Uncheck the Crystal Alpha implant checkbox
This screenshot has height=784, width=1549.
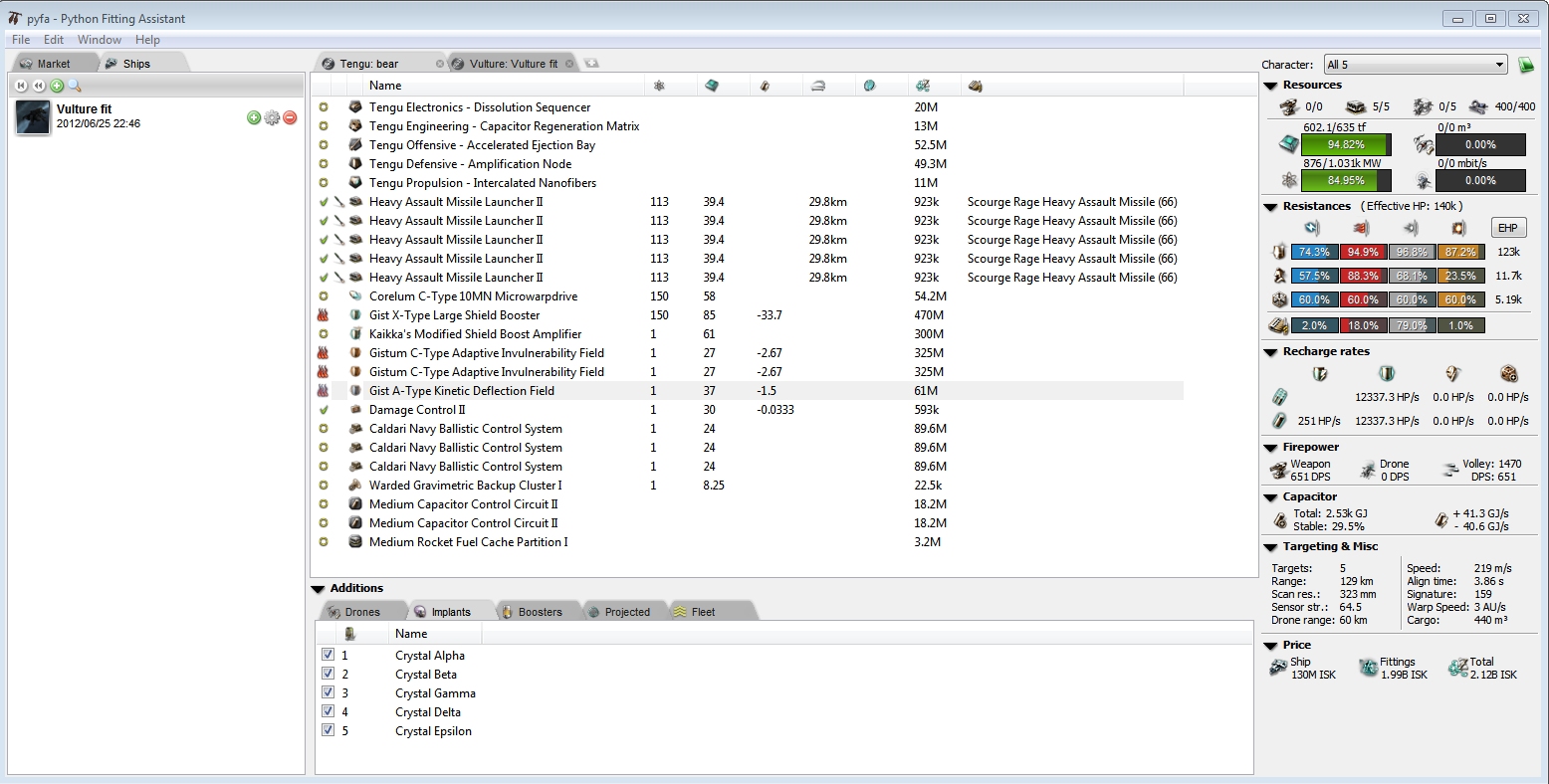tap(328, 655)
